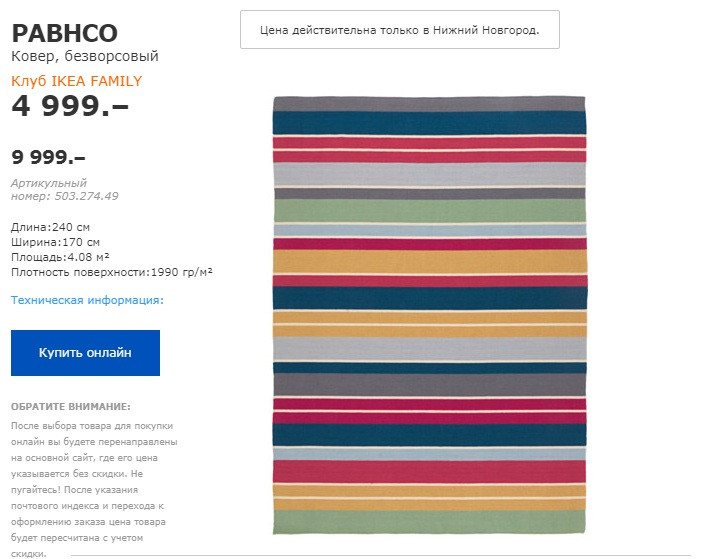Click the Ширина: 170 см line
The height and width of the screenshot is (559, 705).
tap(55, 242)
